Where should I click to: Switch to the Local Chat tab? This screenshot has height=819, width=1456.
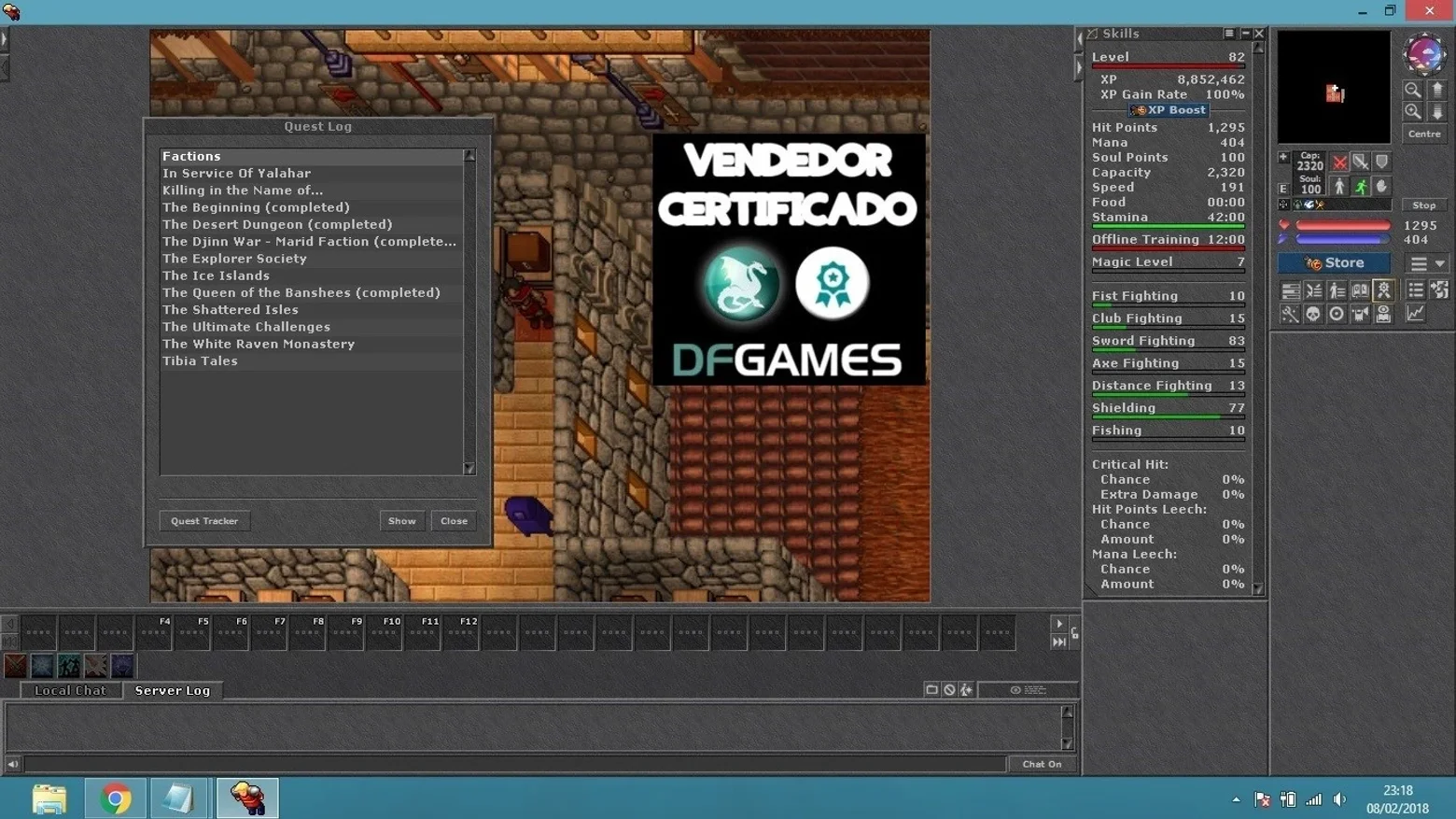point(70,691)
